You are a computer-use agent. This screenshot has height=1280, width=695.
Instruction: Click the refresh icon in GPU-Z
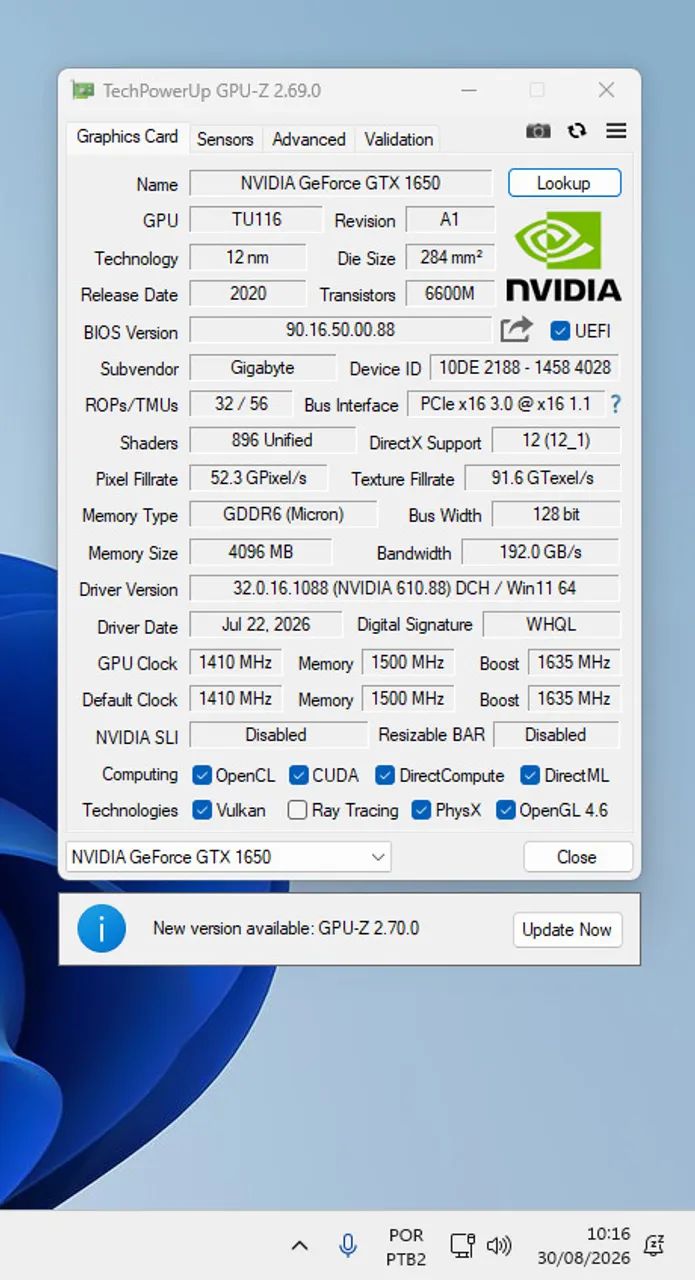(577, 131)
